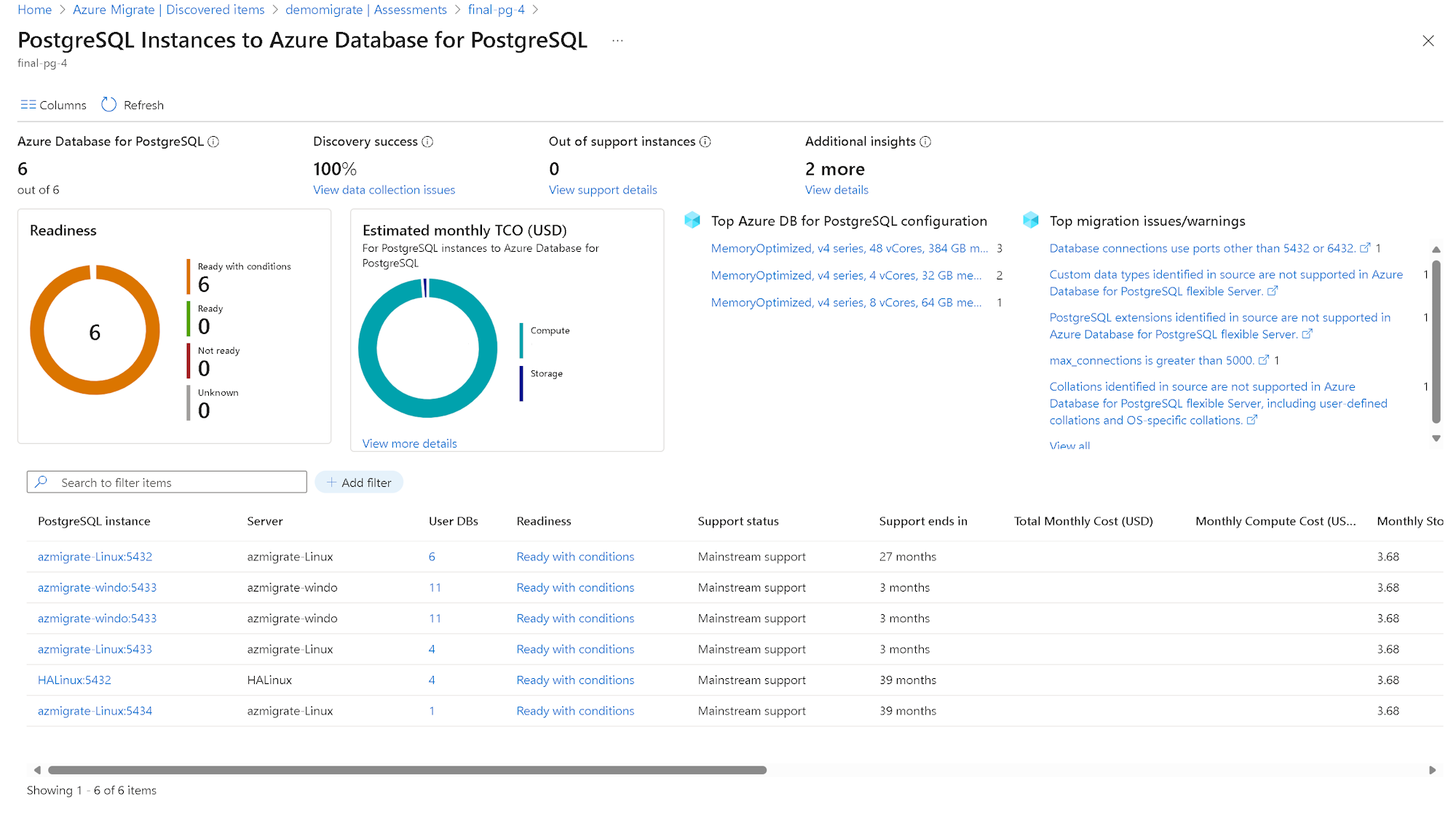Screen dimensions: 1456x815
Task: Go to demomigrate Assessments breadcrumb
Action: coord(365,9)
